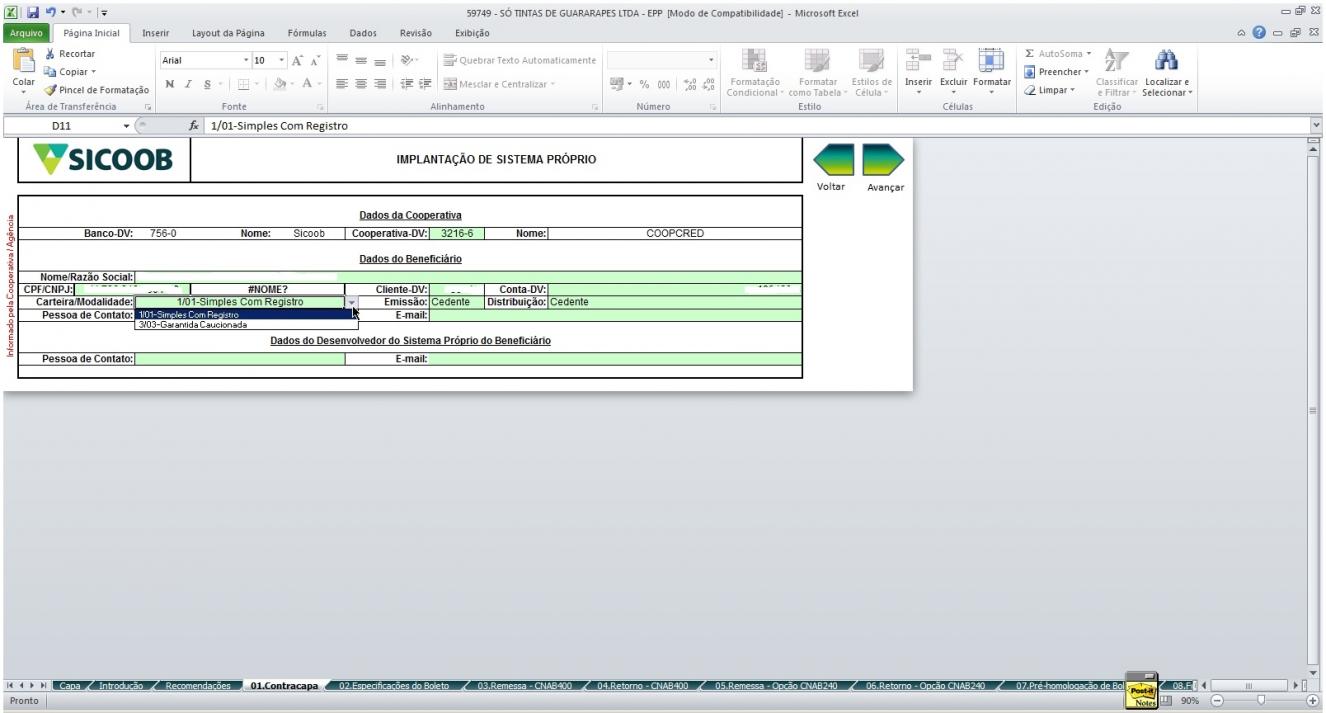Click the AutoSoma button
1326x713 pixels.
click(1058, 54)
